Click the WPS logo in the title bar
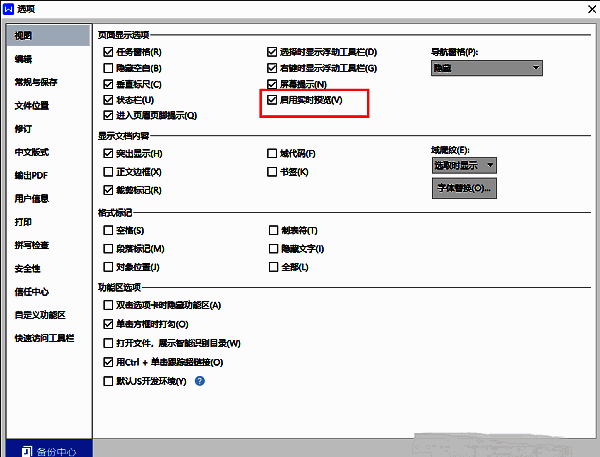The height and width of the screenshot is (457, 600). click(x=8, y=8)
